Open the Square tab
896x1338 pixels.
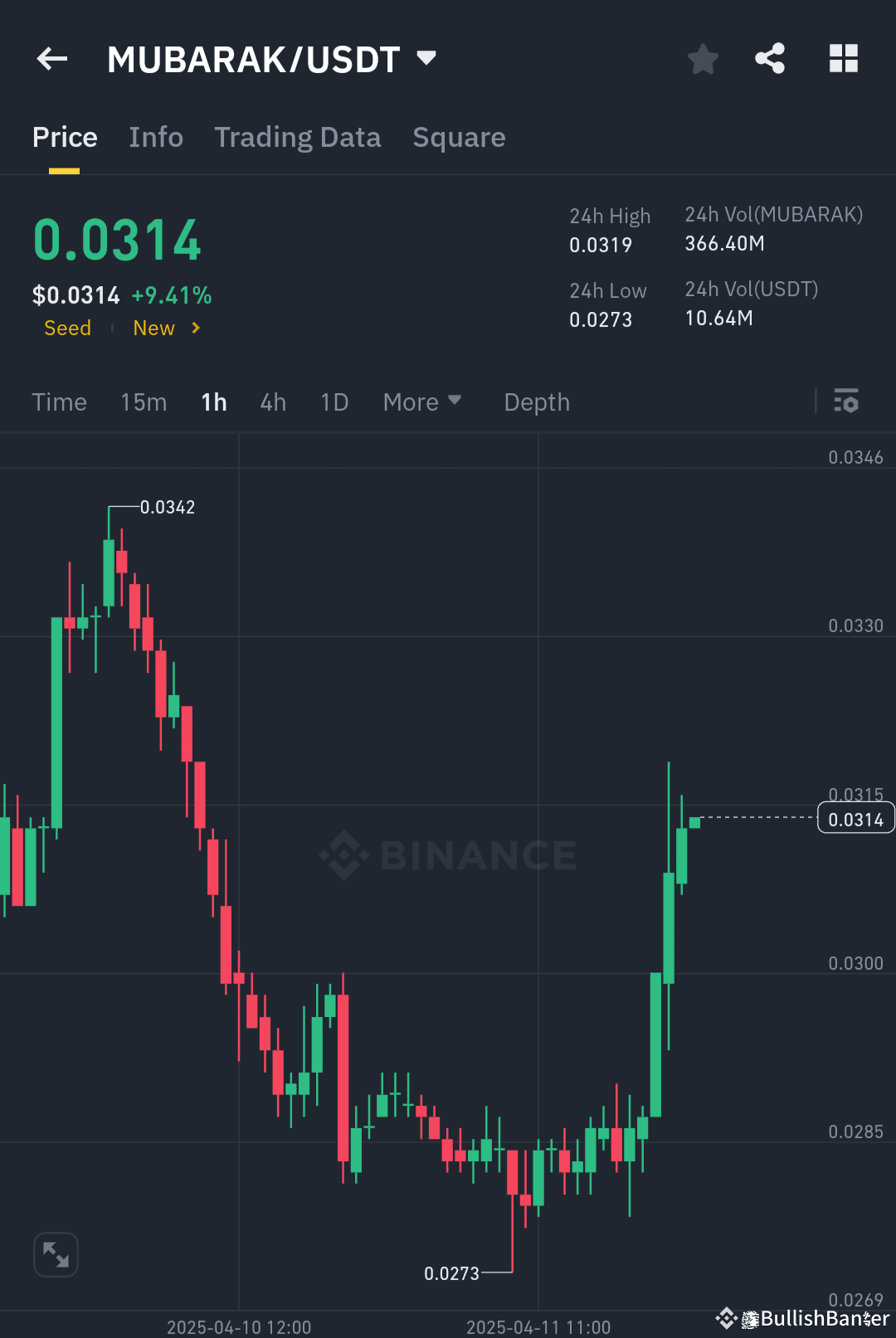pos(459,137)
